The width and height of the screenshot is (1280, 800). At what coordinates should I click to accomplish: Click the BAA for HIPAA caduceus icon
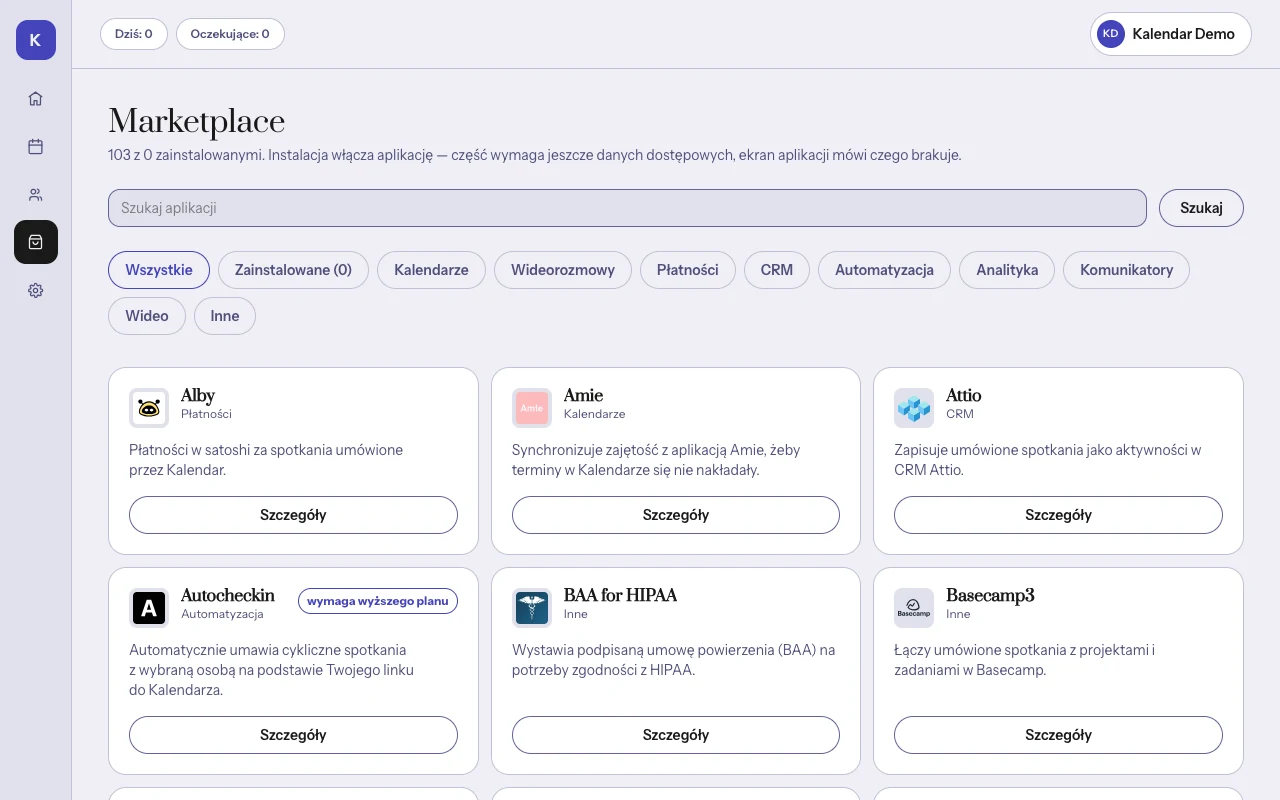click(532, 608)
